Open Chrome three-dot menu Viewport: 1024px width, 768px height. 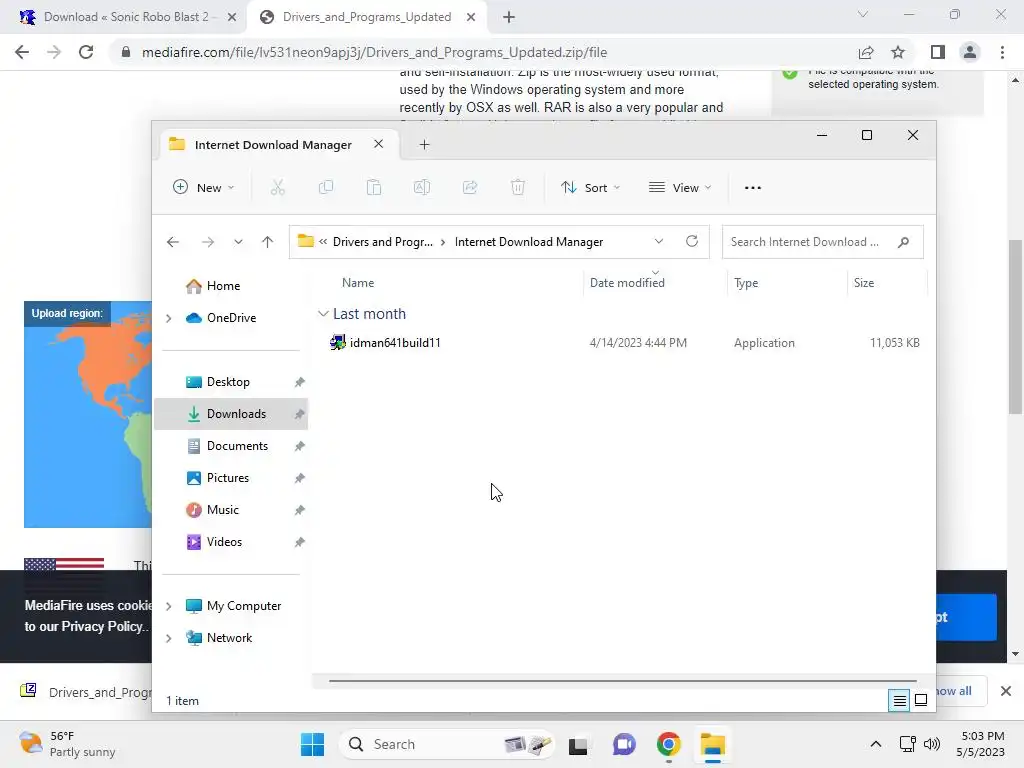pos(1002,52)
